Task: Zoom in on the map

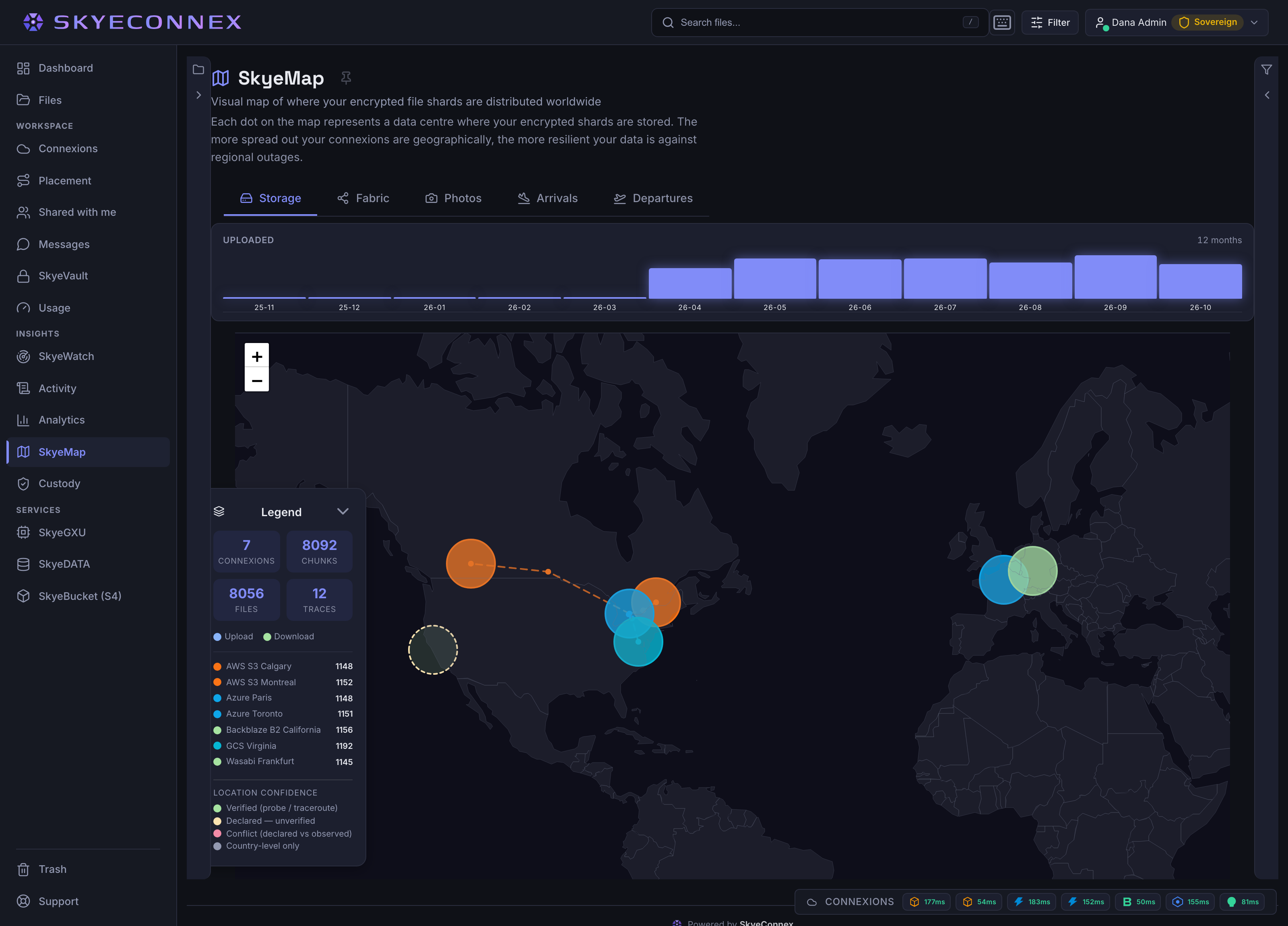Action: 257,356
